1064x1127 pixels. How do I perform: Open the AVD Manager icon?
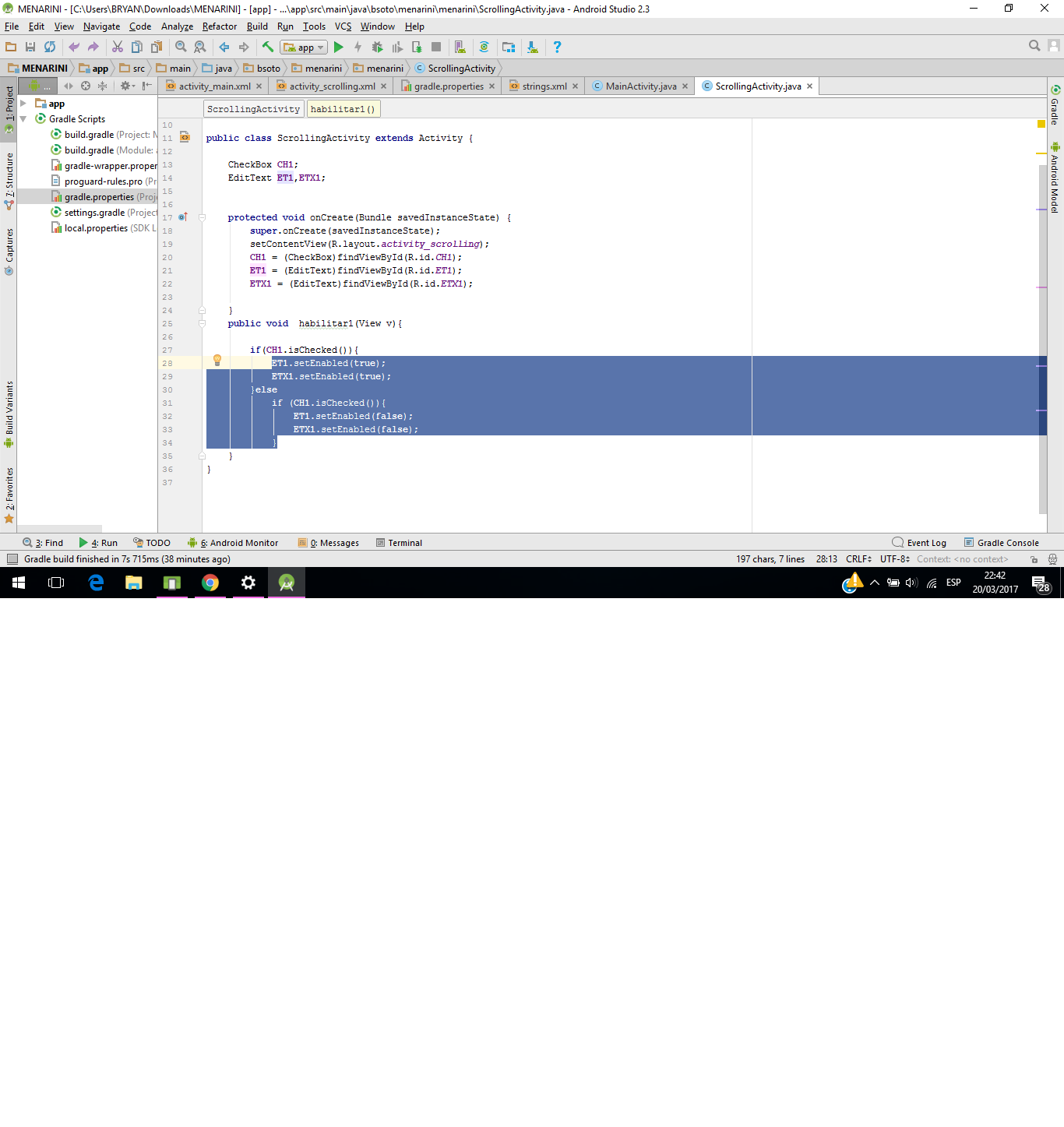[460, 48]
